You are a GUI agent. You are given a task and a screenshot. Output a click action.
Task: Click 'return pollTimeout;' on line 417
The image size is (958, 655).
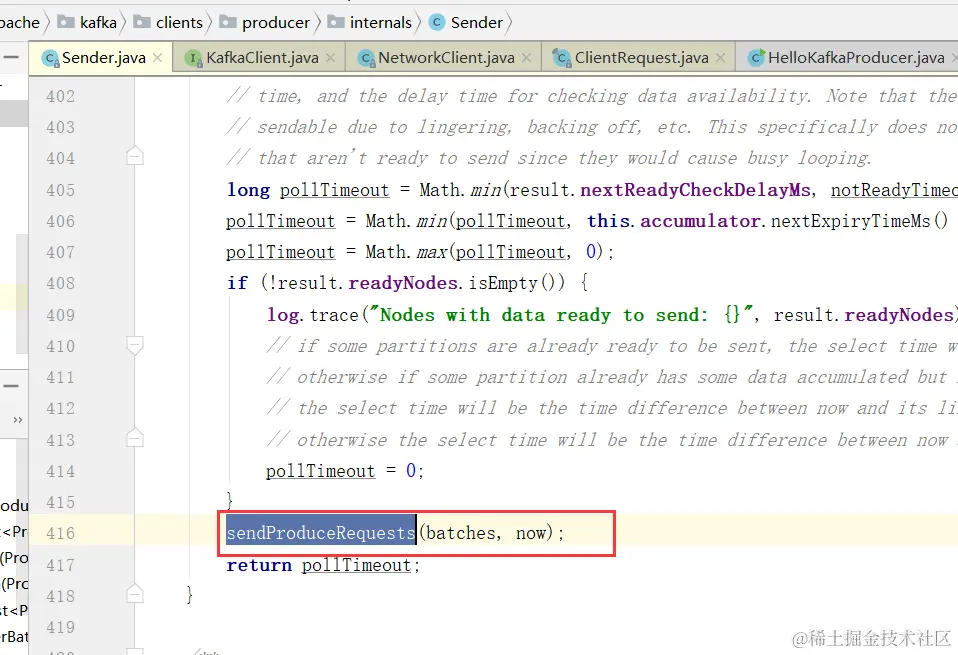click(x=323, y=565)
